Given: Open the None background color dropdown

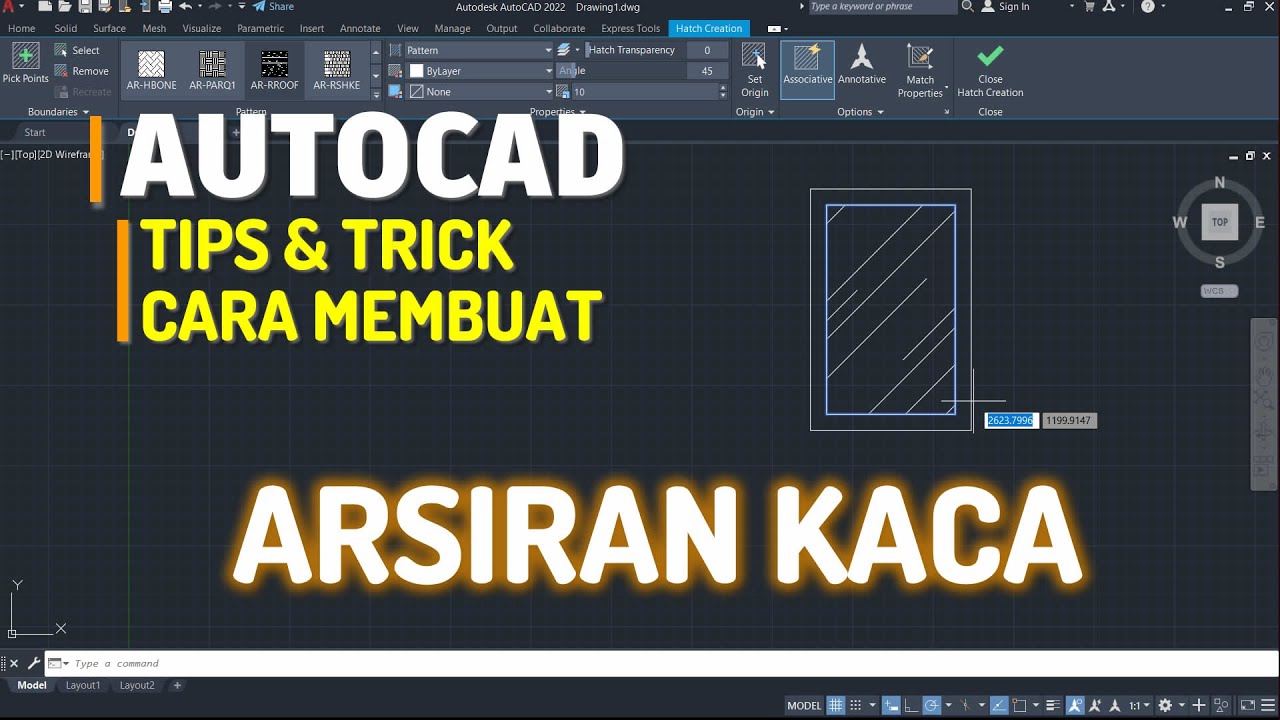Looking at the screenshot, I should click(479, 92).
